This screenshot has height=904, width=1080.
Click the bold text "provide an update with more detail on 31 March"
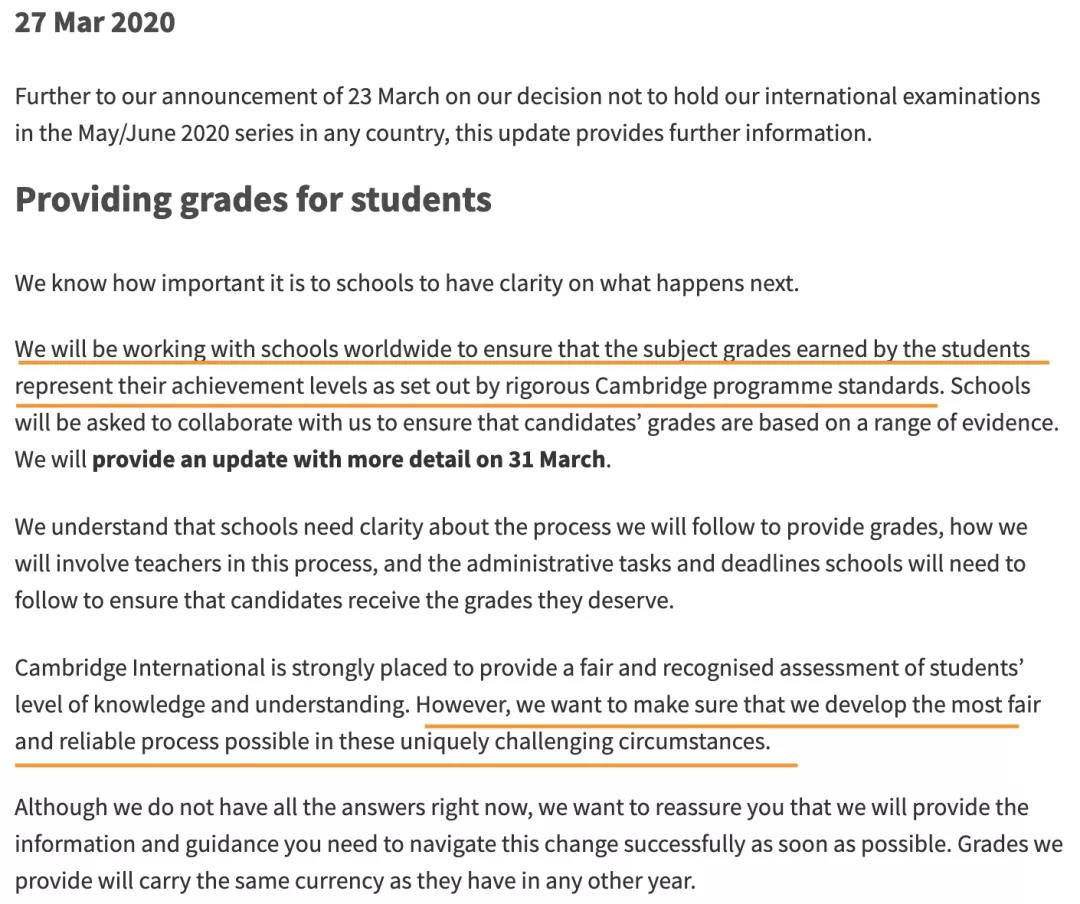coord(349,459)
